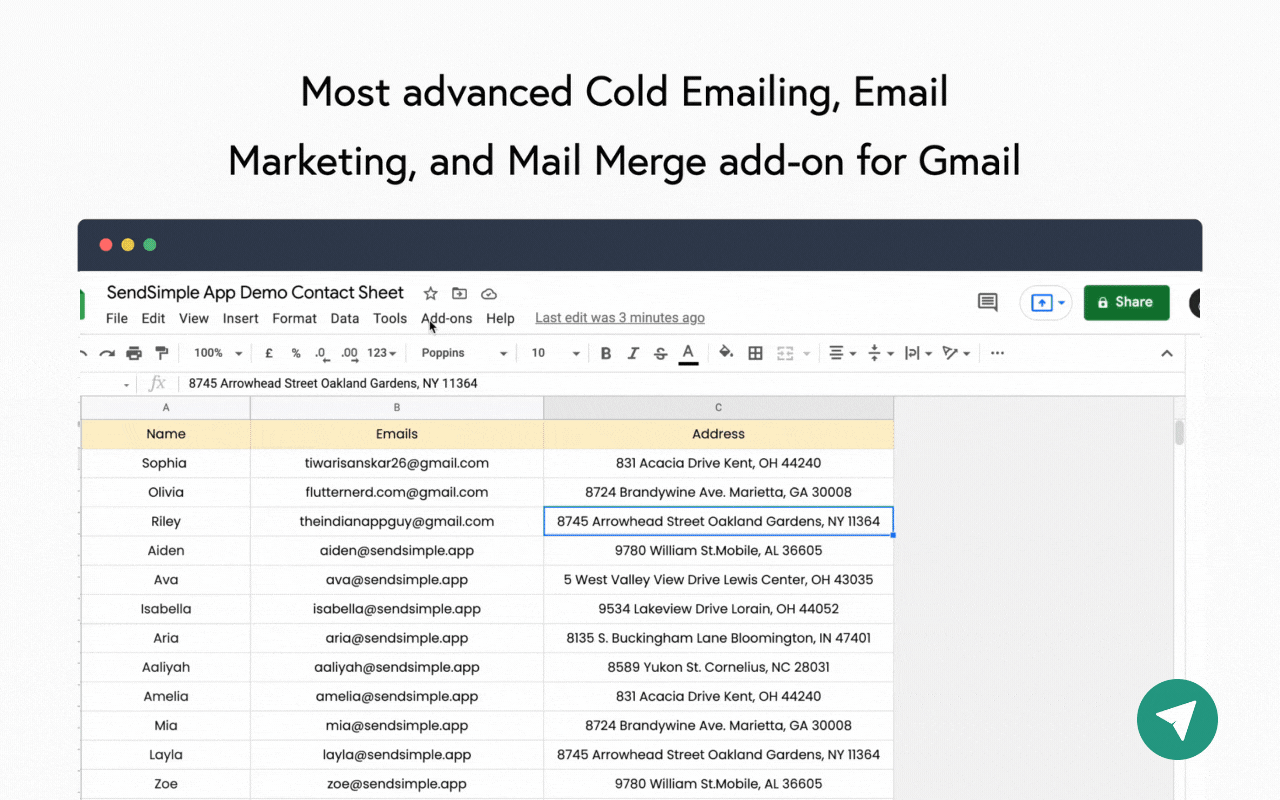Open the font size 10 dropdown
1280x800 pixels.
(555, 353)
